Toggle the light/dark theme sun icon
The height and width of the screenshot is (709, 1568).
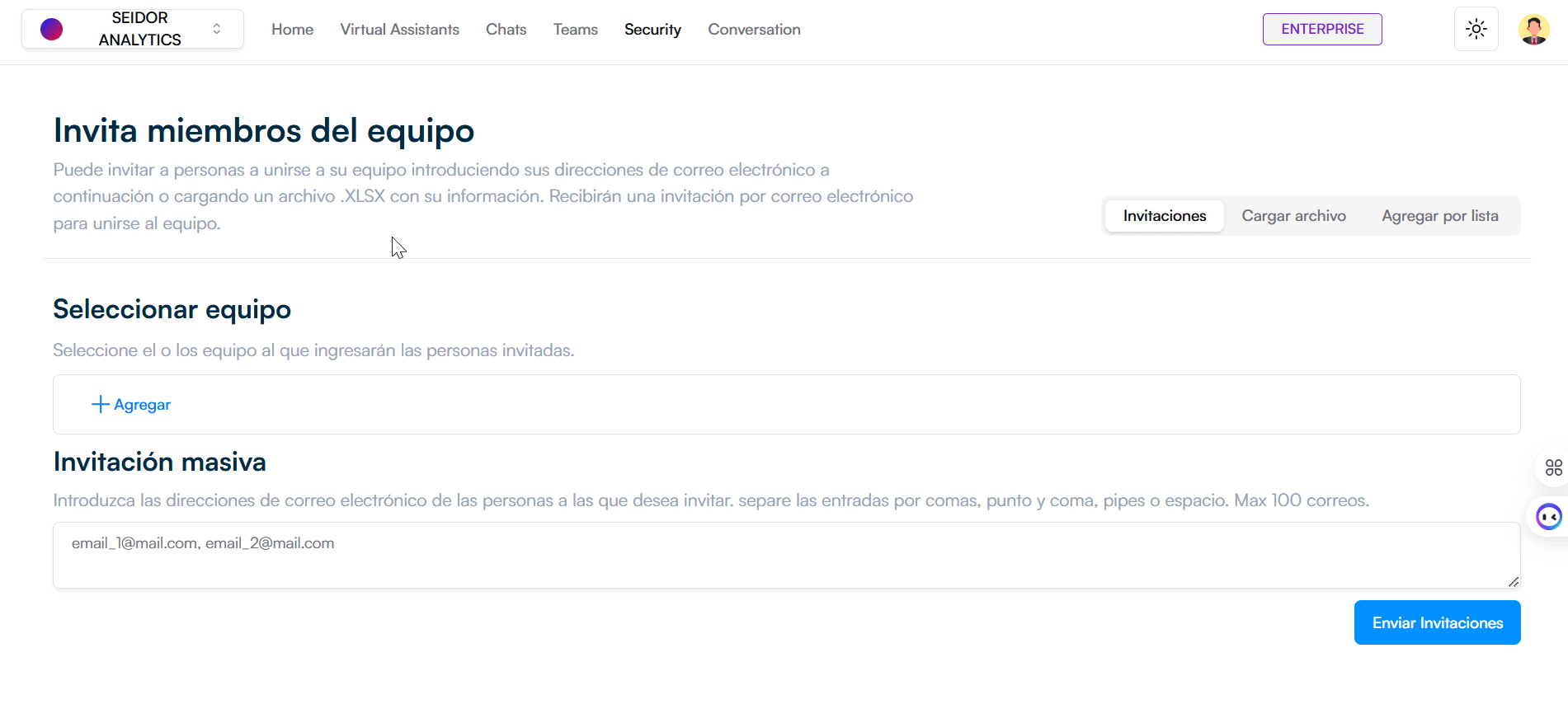pos(1476,29)
